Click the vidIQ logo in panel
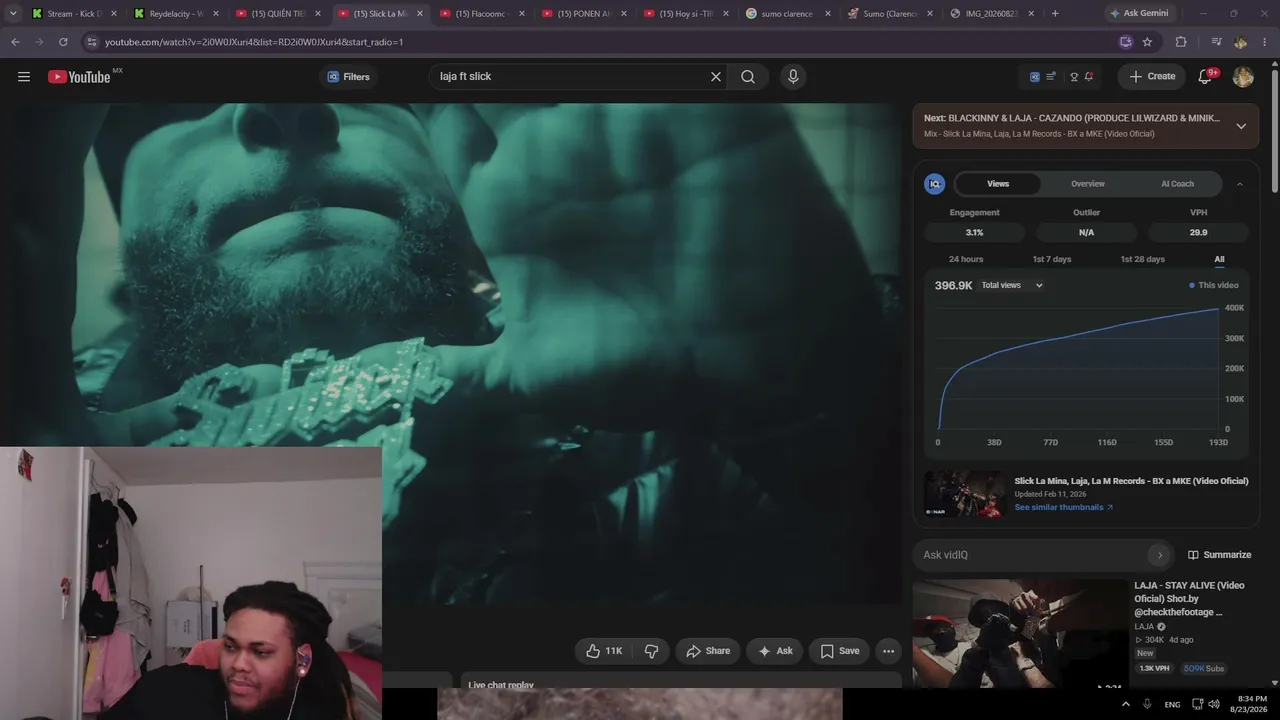This screenshot has height=720, width=1280. pyautogui.click(x=935, y=184)
